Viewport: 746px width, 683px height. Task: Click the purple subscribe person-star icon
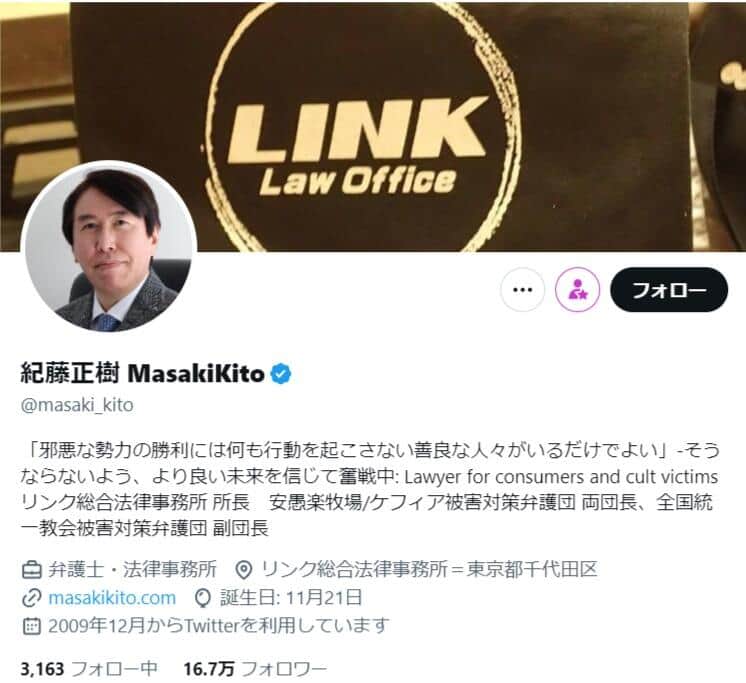pos(578,290)
